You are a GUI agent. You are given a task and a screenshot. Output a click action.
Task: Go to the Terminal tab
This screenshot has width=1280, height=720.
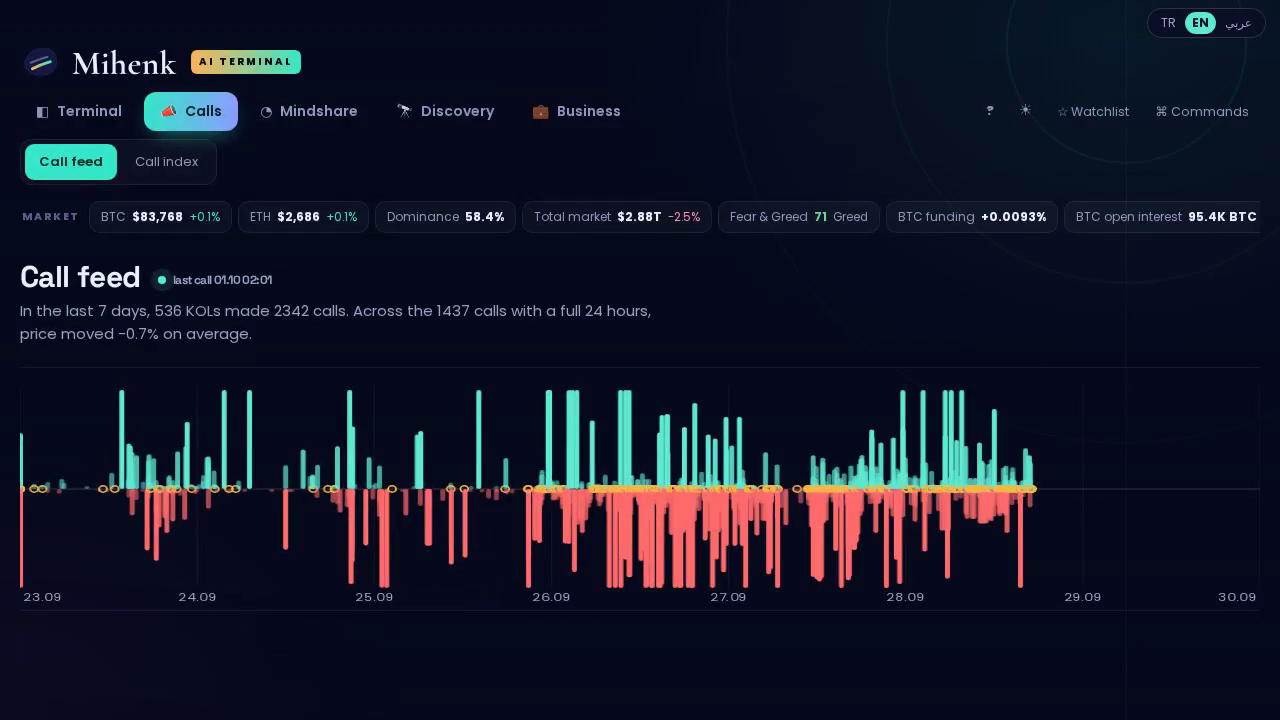(79, 111)
